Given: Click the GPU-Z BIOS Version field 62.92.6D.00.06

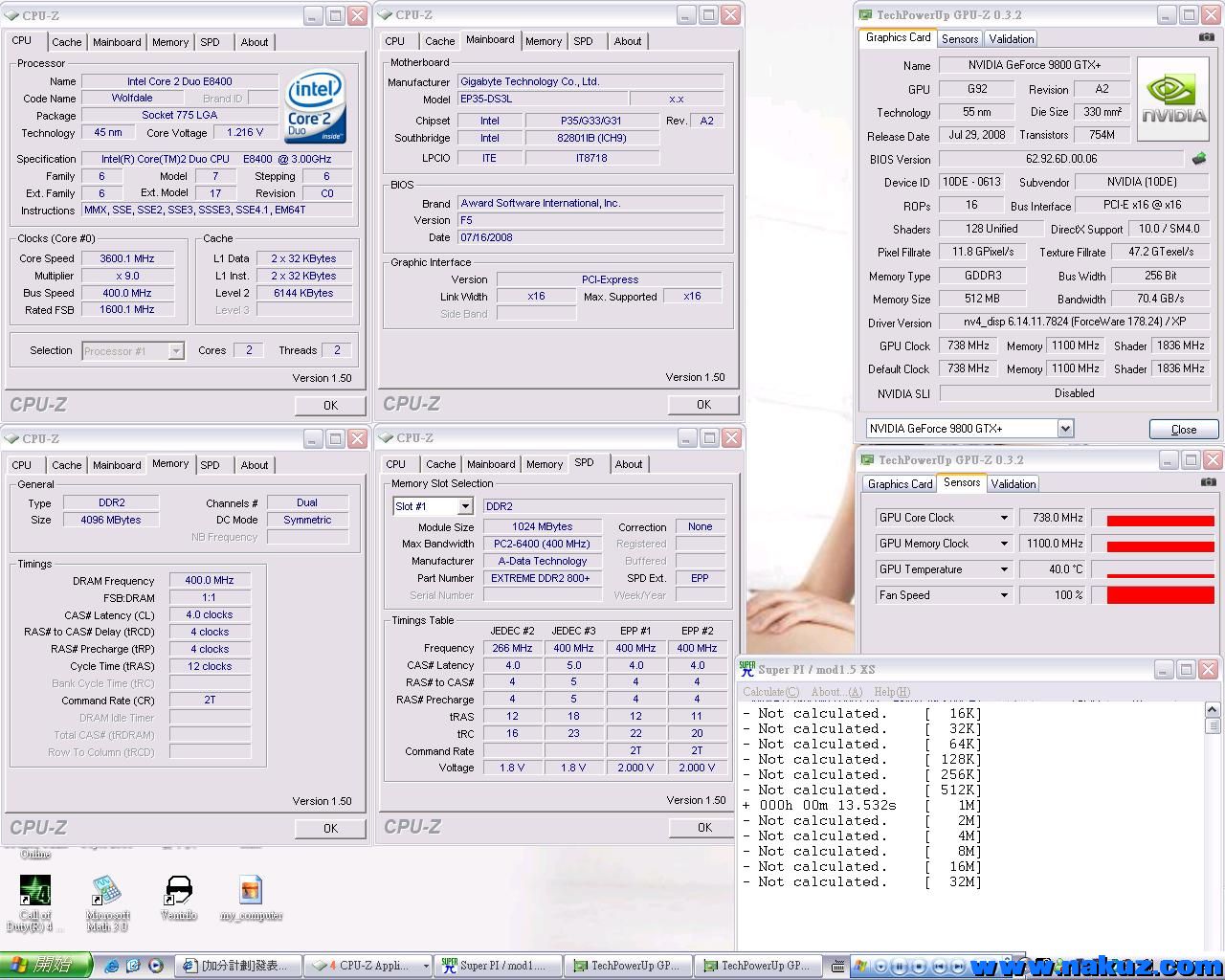Looking at the screenshot, I should coord(1061,159).
